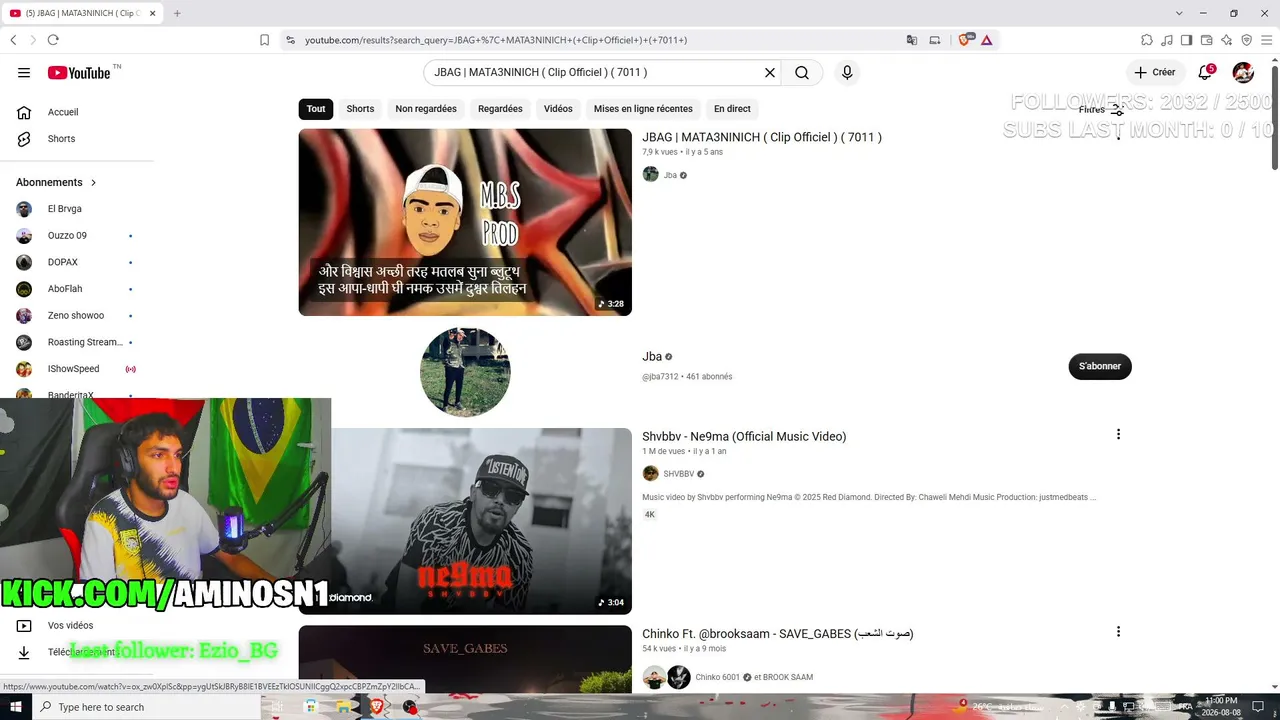
Task: Open the account avatar menu
Action: (x=1243, y=73)
